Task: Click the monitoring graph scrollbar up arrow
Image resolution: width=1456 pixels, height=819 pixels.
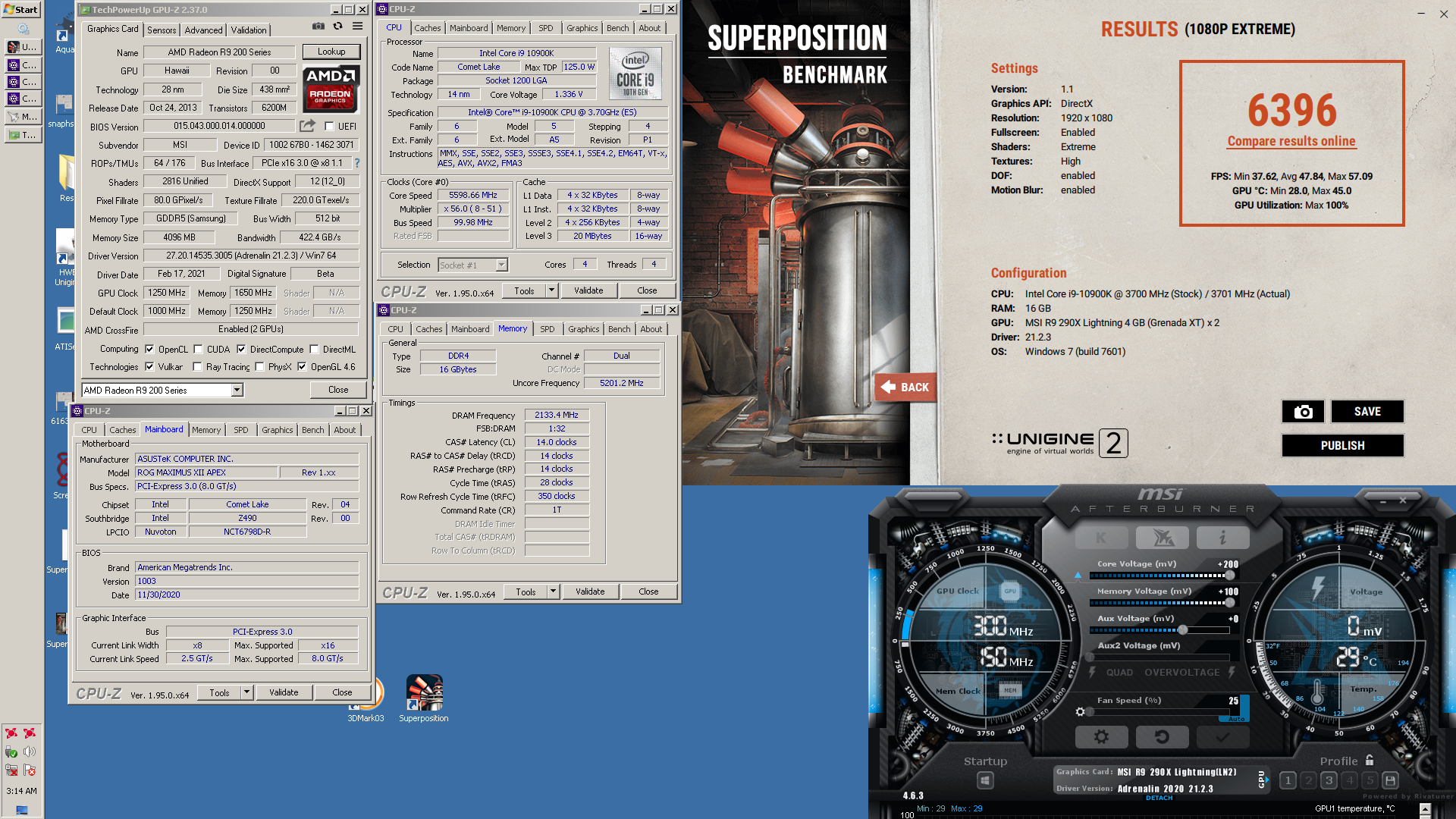Action: click(x=1425, y=809)
